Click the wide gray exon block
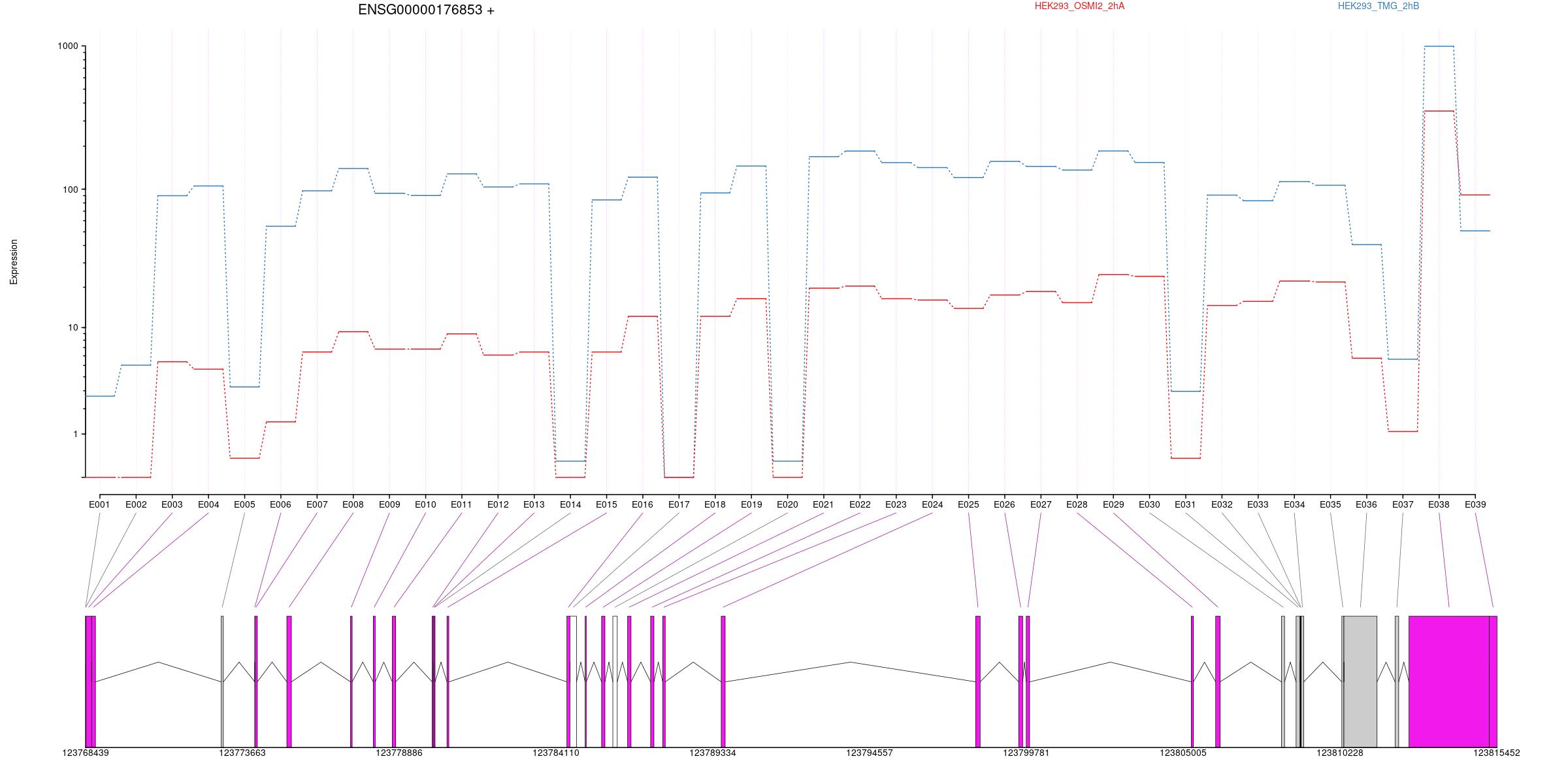1568x784 pixels. pyautogui.click(x=1360, y=681)
